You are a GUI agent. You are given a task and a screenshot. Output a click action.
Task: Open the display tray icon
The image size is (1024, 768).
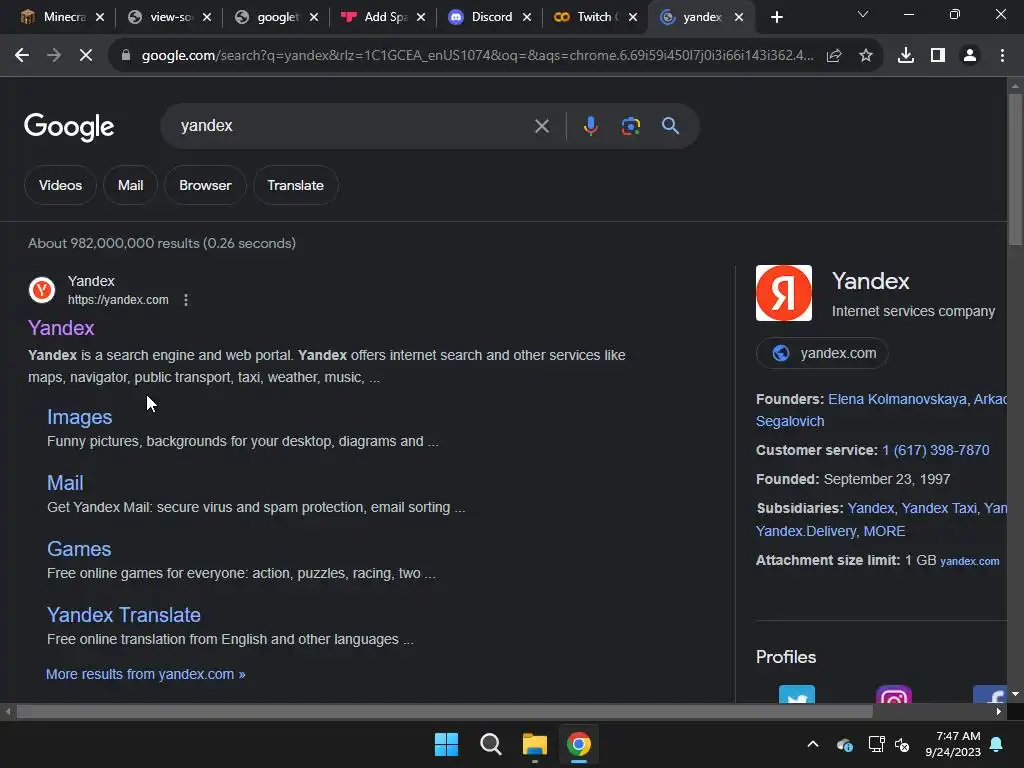(x=876, y=744)
